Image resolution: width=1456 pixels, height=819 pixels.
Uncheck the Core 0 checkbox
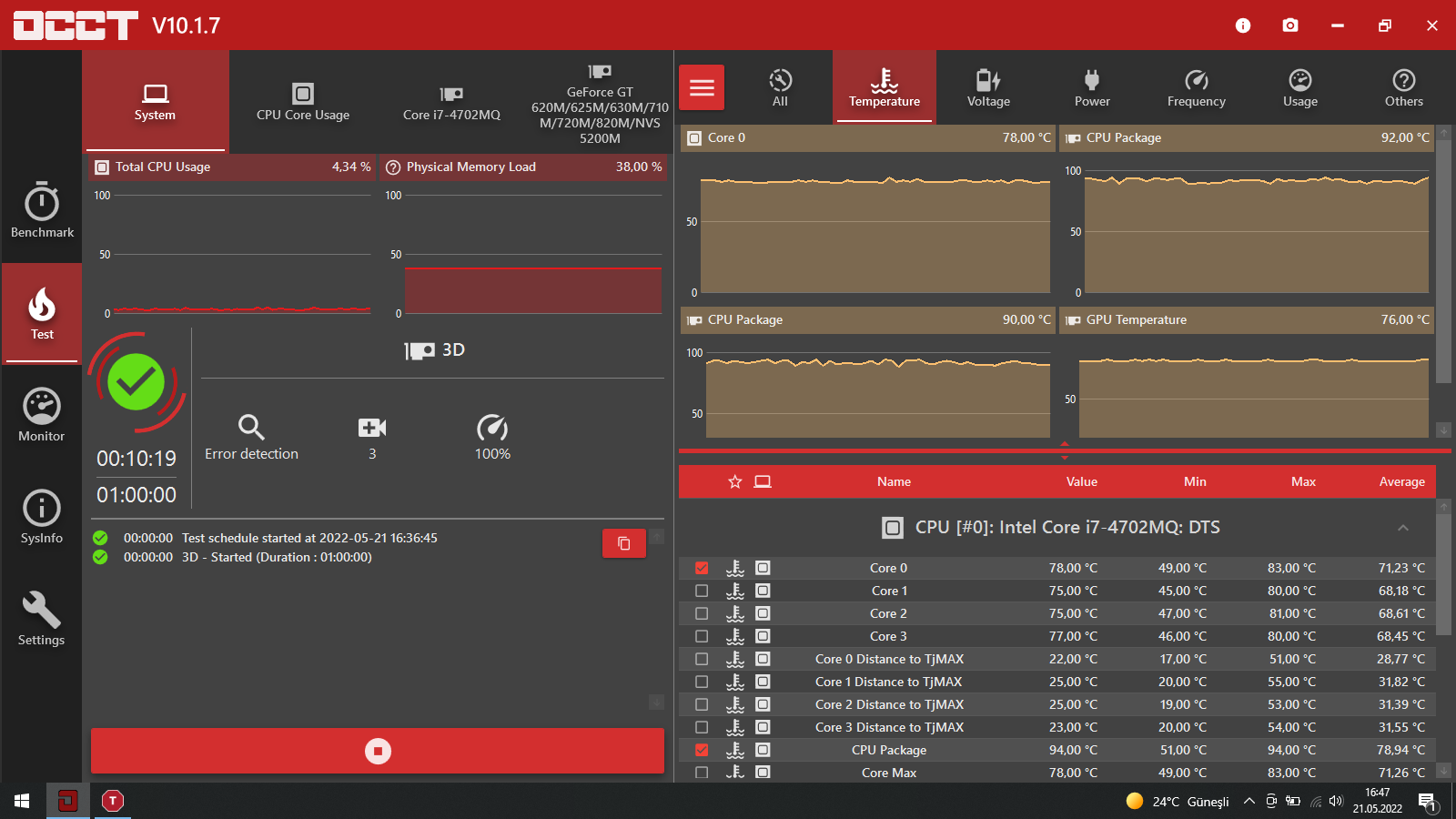702,568
